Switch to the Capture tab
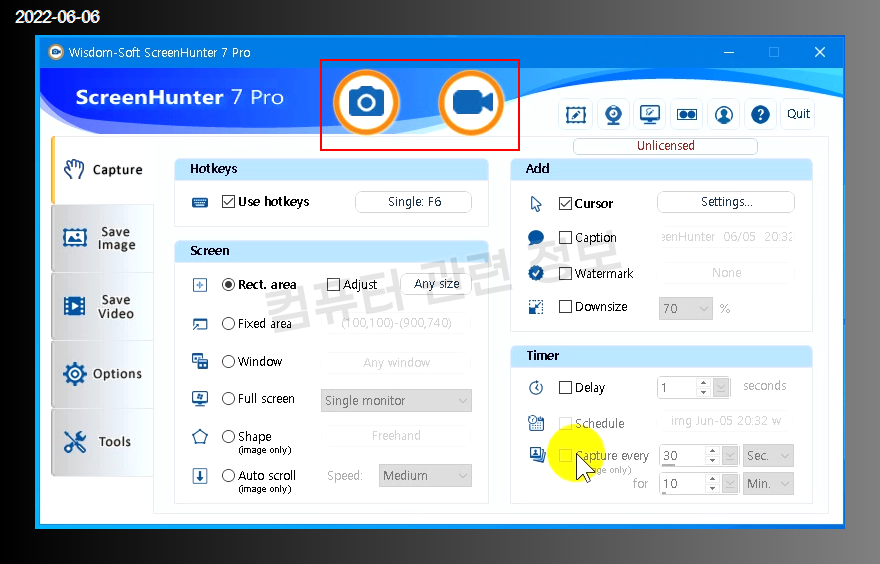Viewport: 880px width, 564px height. coord(103,170)
